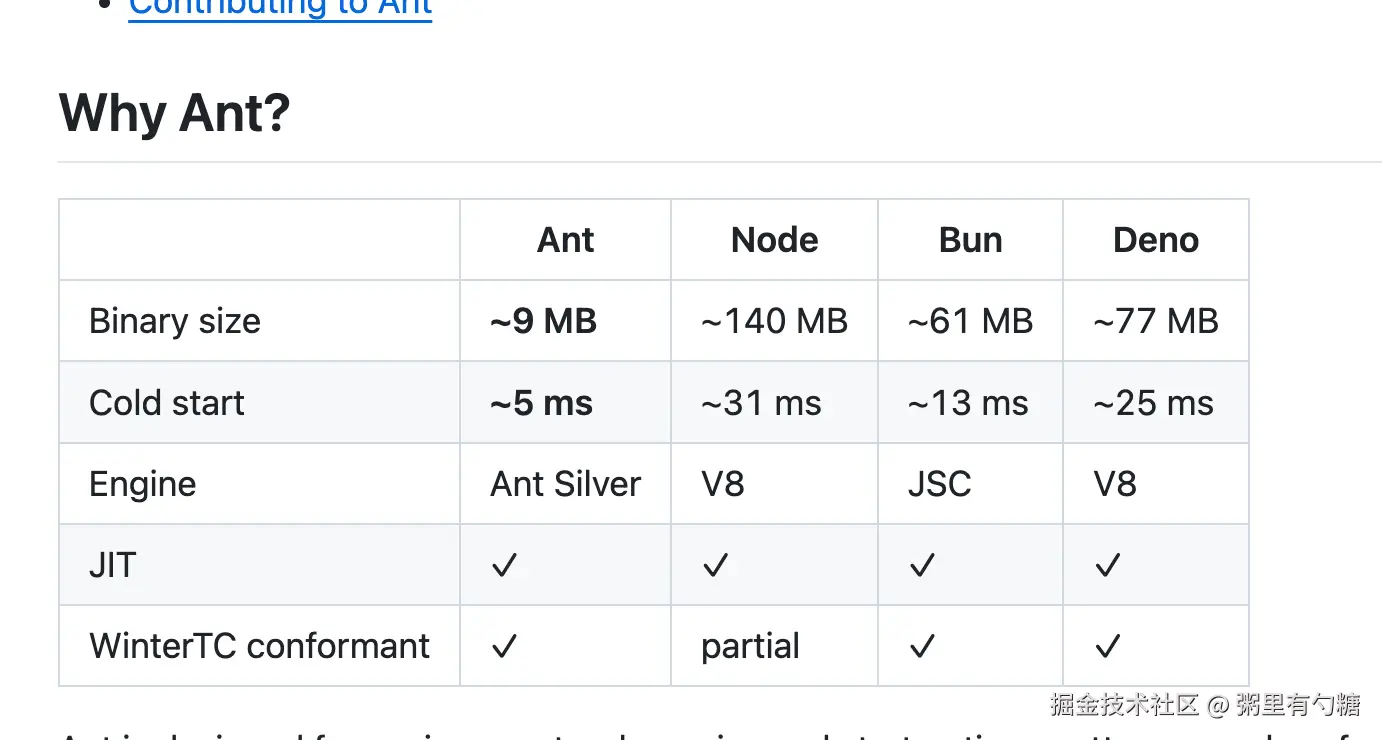Click the WinterTC checkmark under Ant
This screenshot has width=1382, height=740.
coord(505,647)
